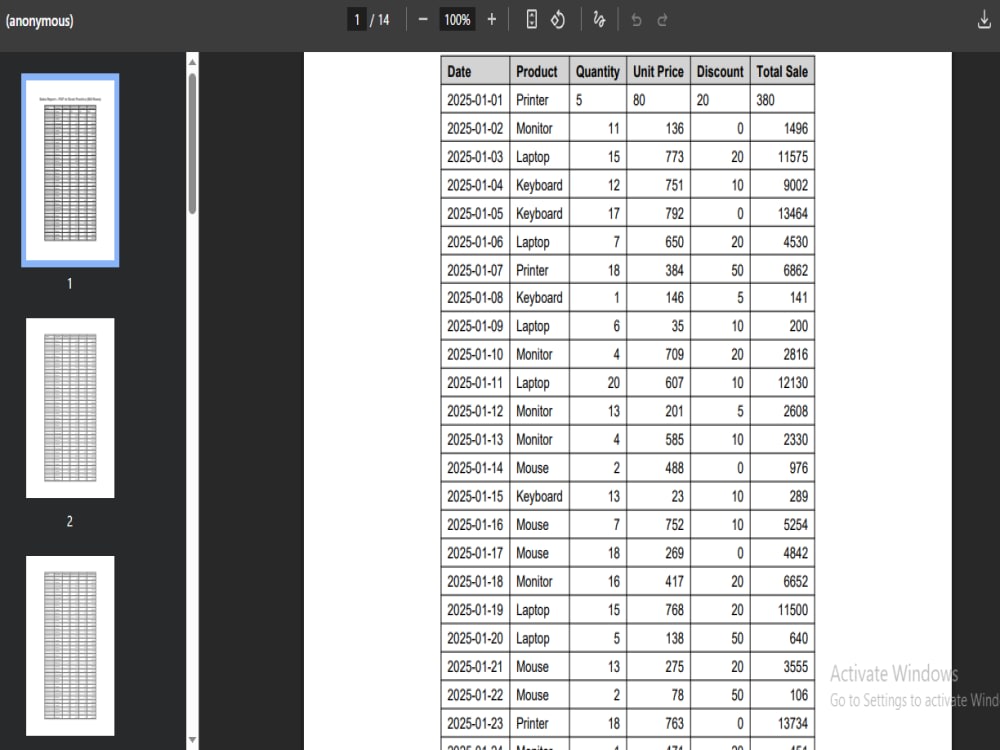Click total sale 6652 cell
Image resolution: width=1000 pixels, height=750 pixels.
(x=782, y=582)
